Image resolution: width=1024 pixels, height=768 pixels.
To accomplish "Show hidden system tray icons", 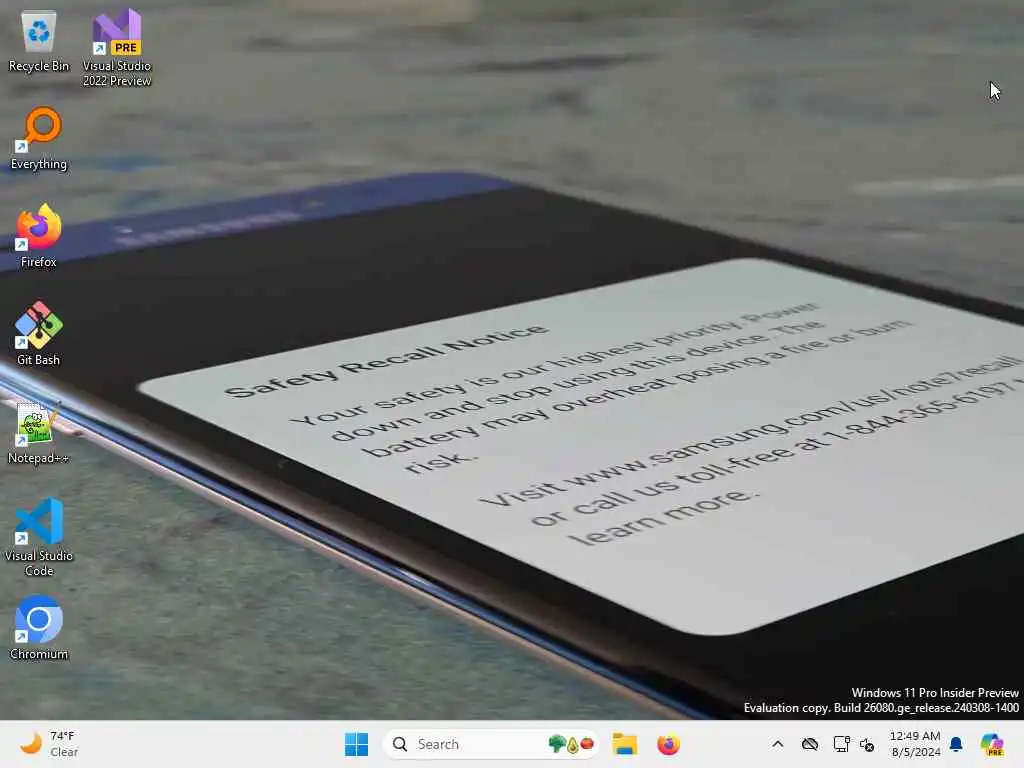I will [777, 744].
